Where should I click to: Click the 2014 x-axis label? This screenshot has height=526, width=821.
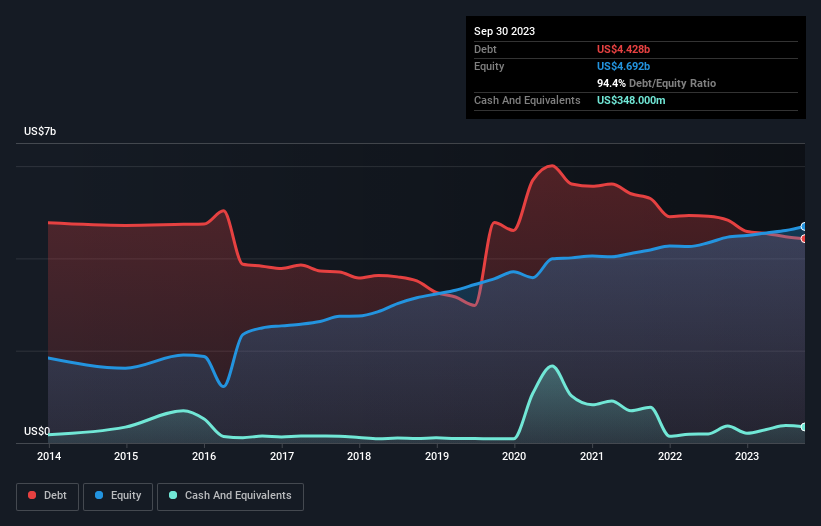(x=49, y=456)
